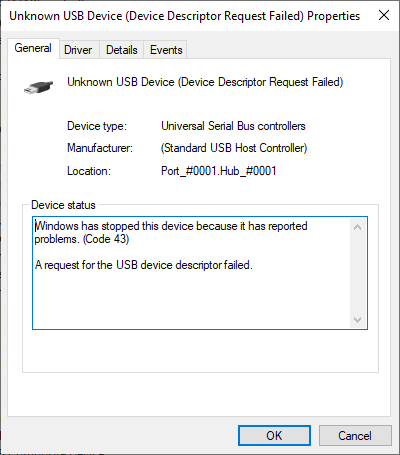Click the Device status group label
Image resolution: width=400 pixels, height=455 pixels.
pyautogui.click(x=63, y=205)
